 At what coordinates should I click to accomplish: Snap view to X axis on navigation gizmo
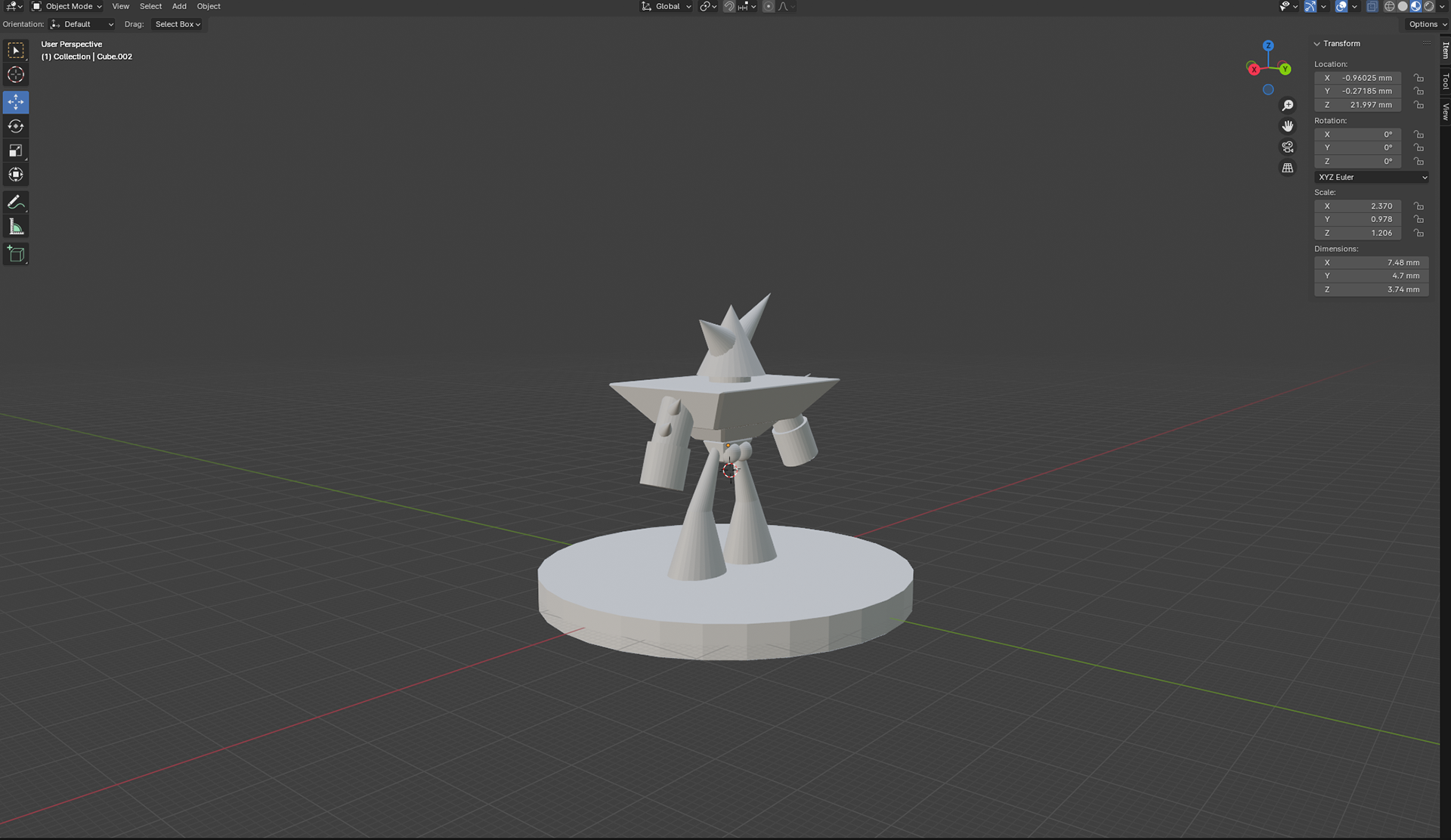(1254, 69)
